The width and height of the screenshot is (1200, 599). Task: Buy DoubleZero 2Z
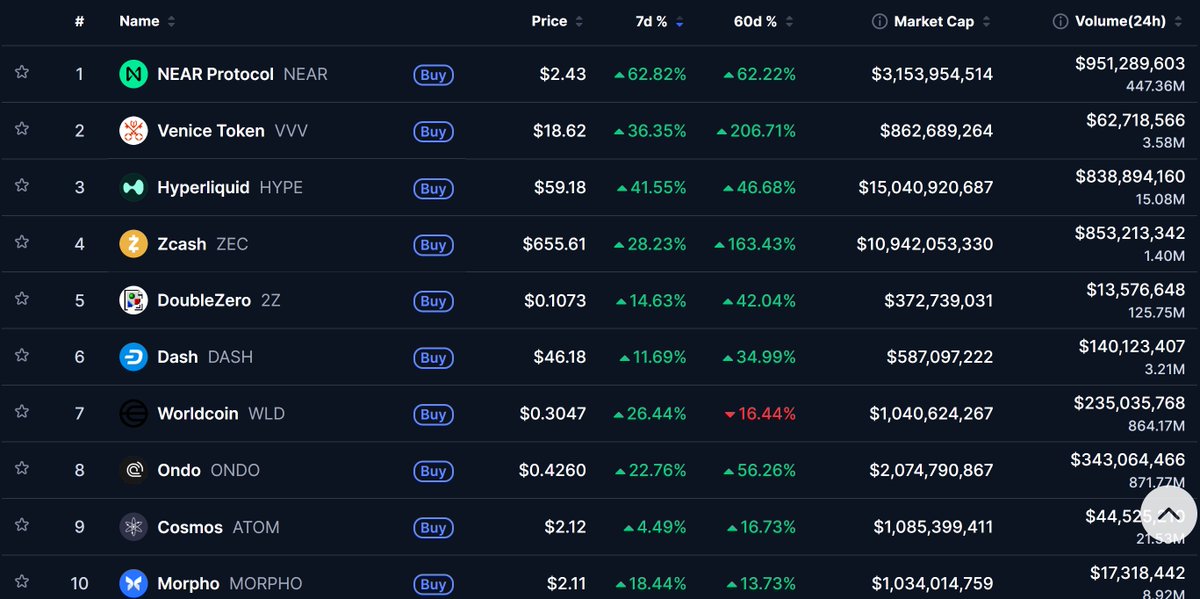click(x=433, y=301)
